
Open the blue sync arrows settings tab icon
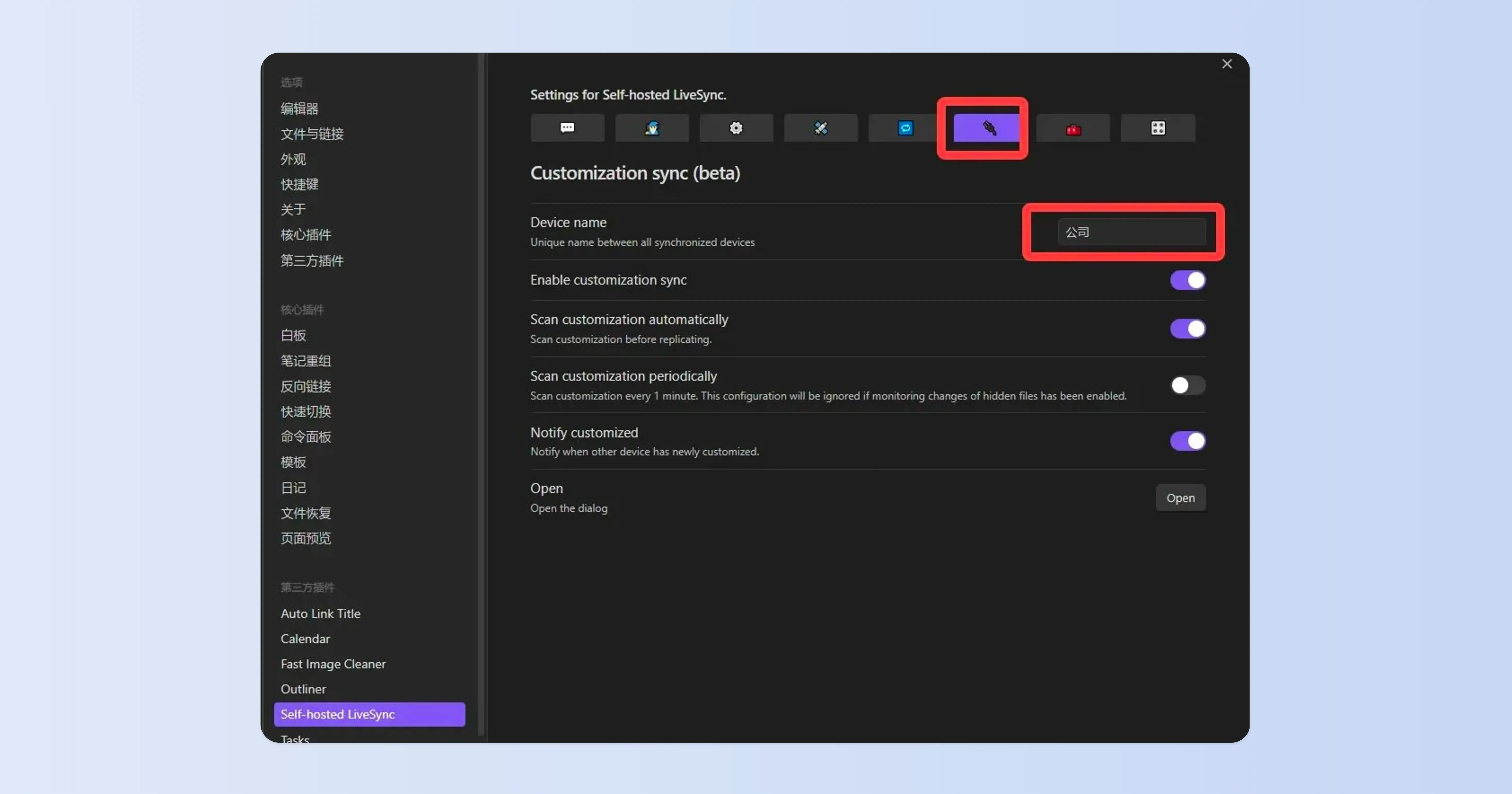point(905,128)
